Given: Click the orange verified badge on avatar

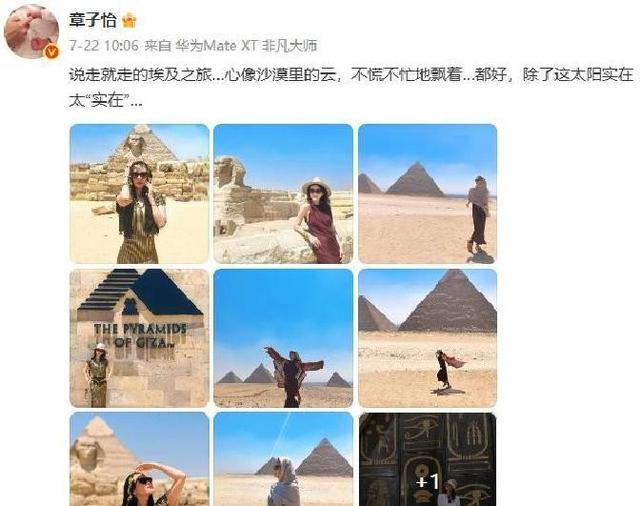Looking at the screenshot, I should (51, 52).
